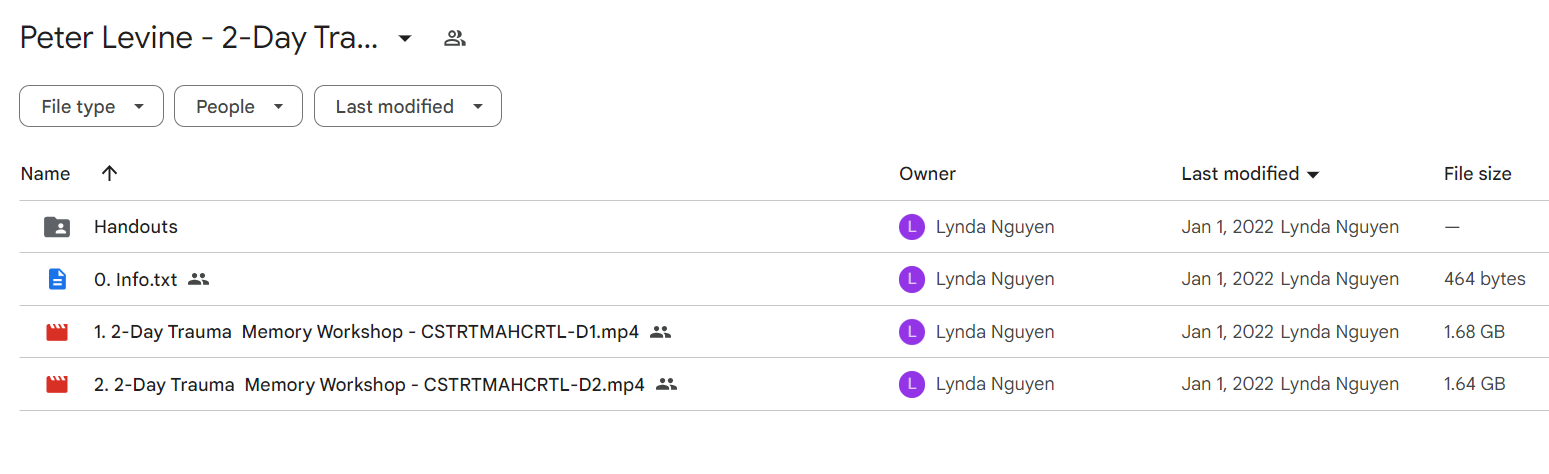The image size is (1549, 474).
Task: Click the shared icon next to CSTRTMAHCRTL-D2.mp4
Action: 667,384
